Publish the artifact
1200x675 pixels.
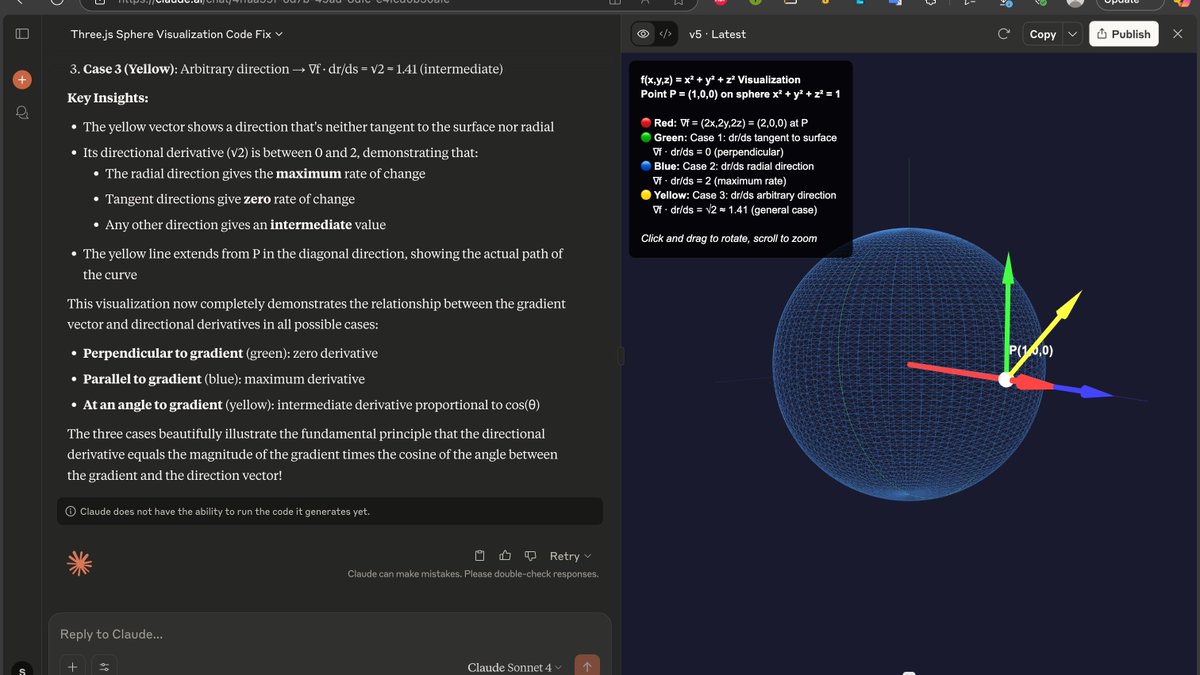point(1123,34)
